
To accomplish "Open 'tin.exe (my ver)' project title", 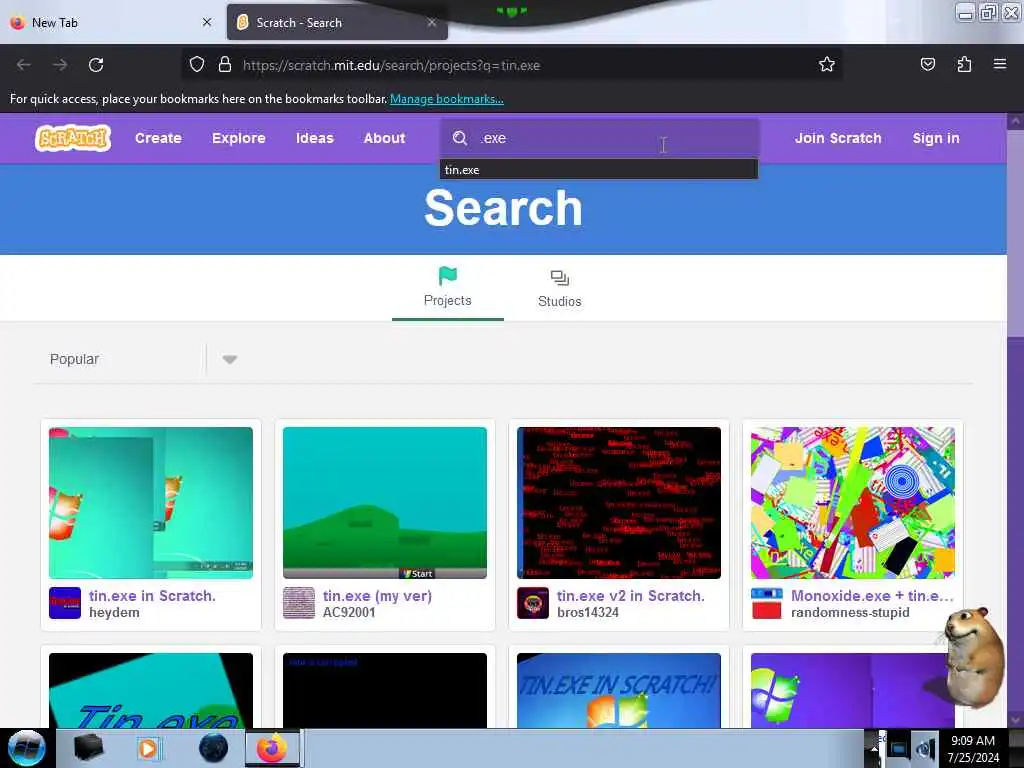I will [x=377, y=596].
